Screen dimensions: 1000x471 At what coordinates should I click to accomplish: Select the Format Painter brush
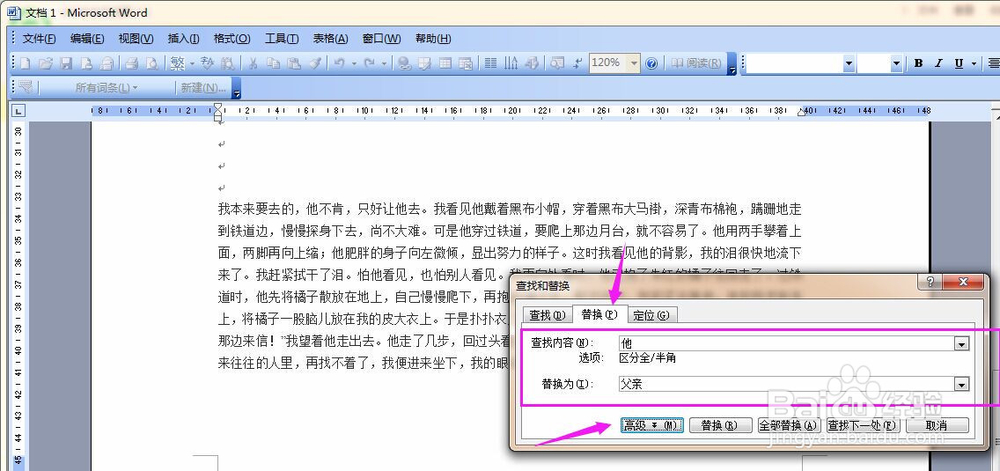[314, 63]
